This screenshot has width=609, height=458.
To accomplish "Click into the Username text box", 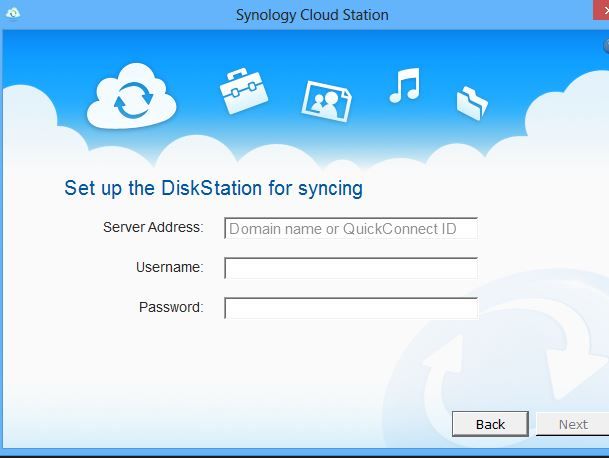I will (x=351, y=268).
